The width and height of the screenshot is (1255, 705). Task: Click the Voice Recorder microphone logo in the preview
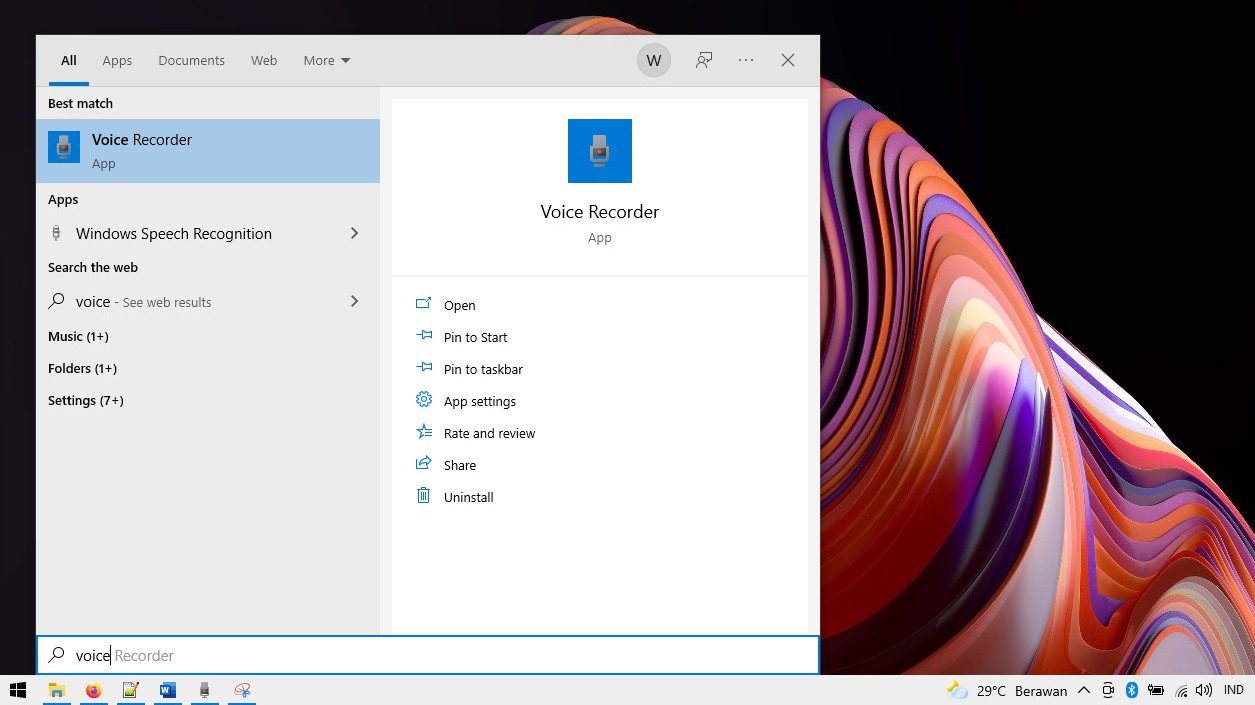coord(599,151)
